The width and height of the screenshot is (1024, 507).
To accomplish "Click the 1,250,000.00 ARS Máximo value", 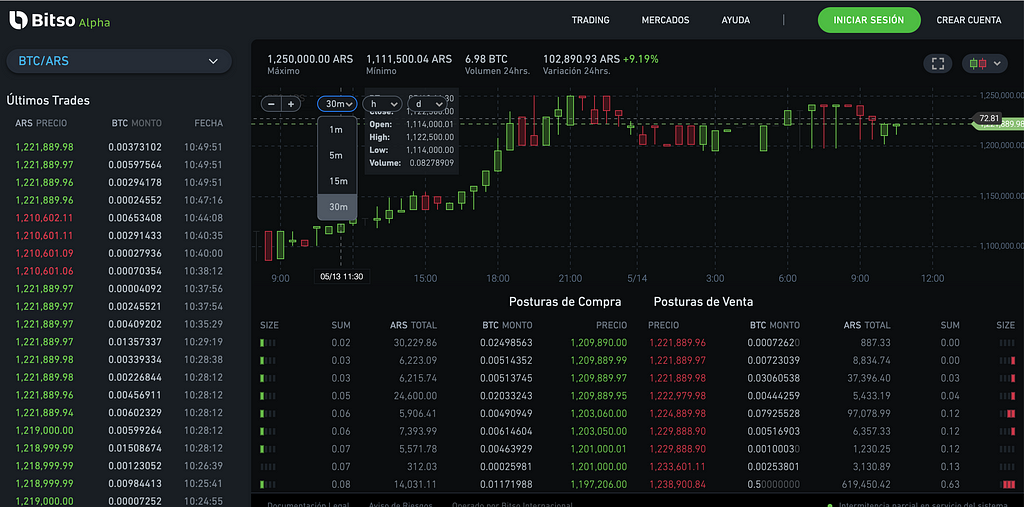I will pyautogui.click(x=310, y=59).
